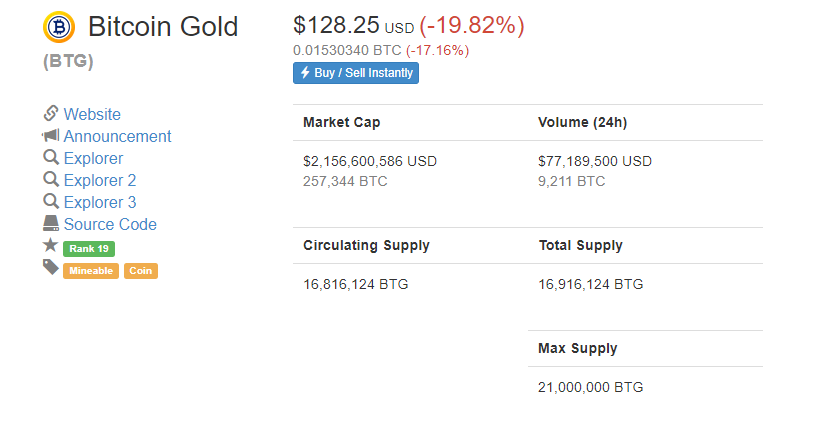Click the megaphone icon beside Announcement
813x439 pixels.
click(x=50, y=136)
